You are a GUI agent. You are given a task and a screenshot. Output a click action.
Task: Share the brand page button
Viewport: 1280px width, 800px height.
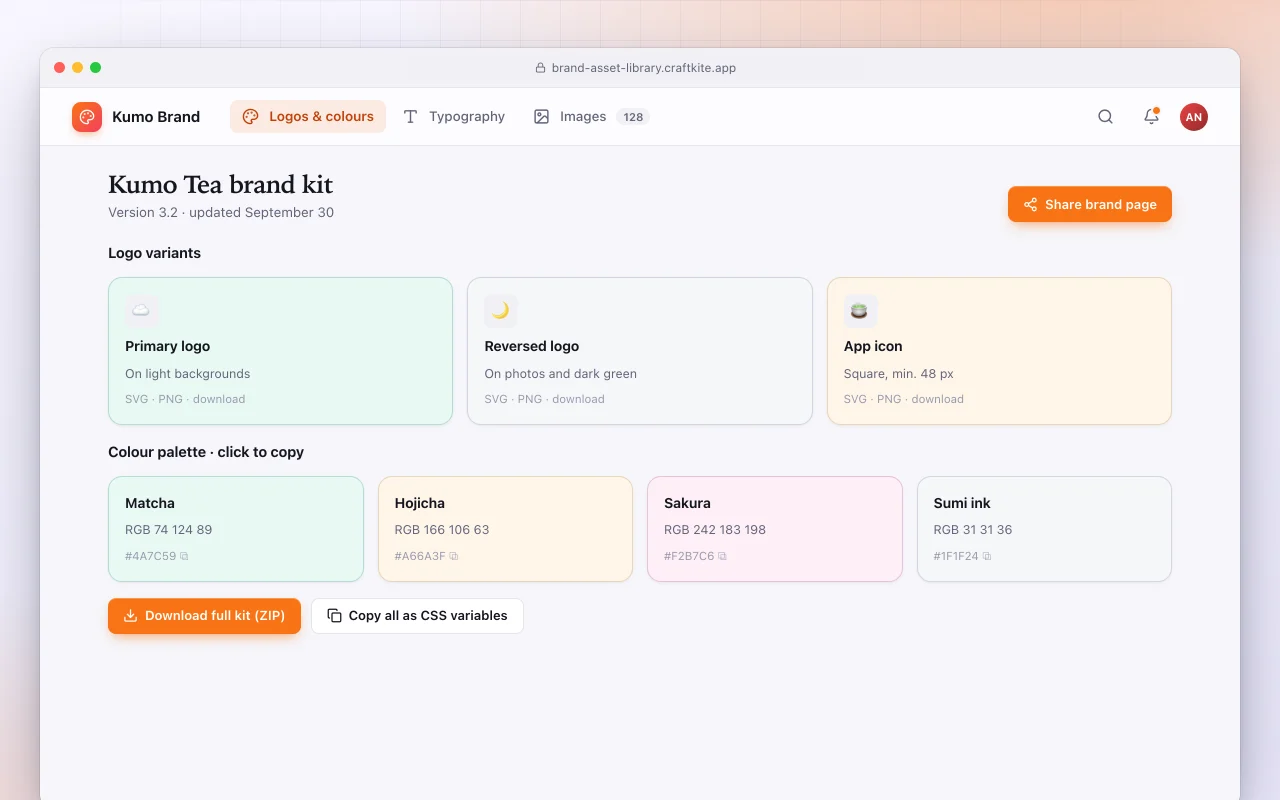click(x=1090, y=204)
